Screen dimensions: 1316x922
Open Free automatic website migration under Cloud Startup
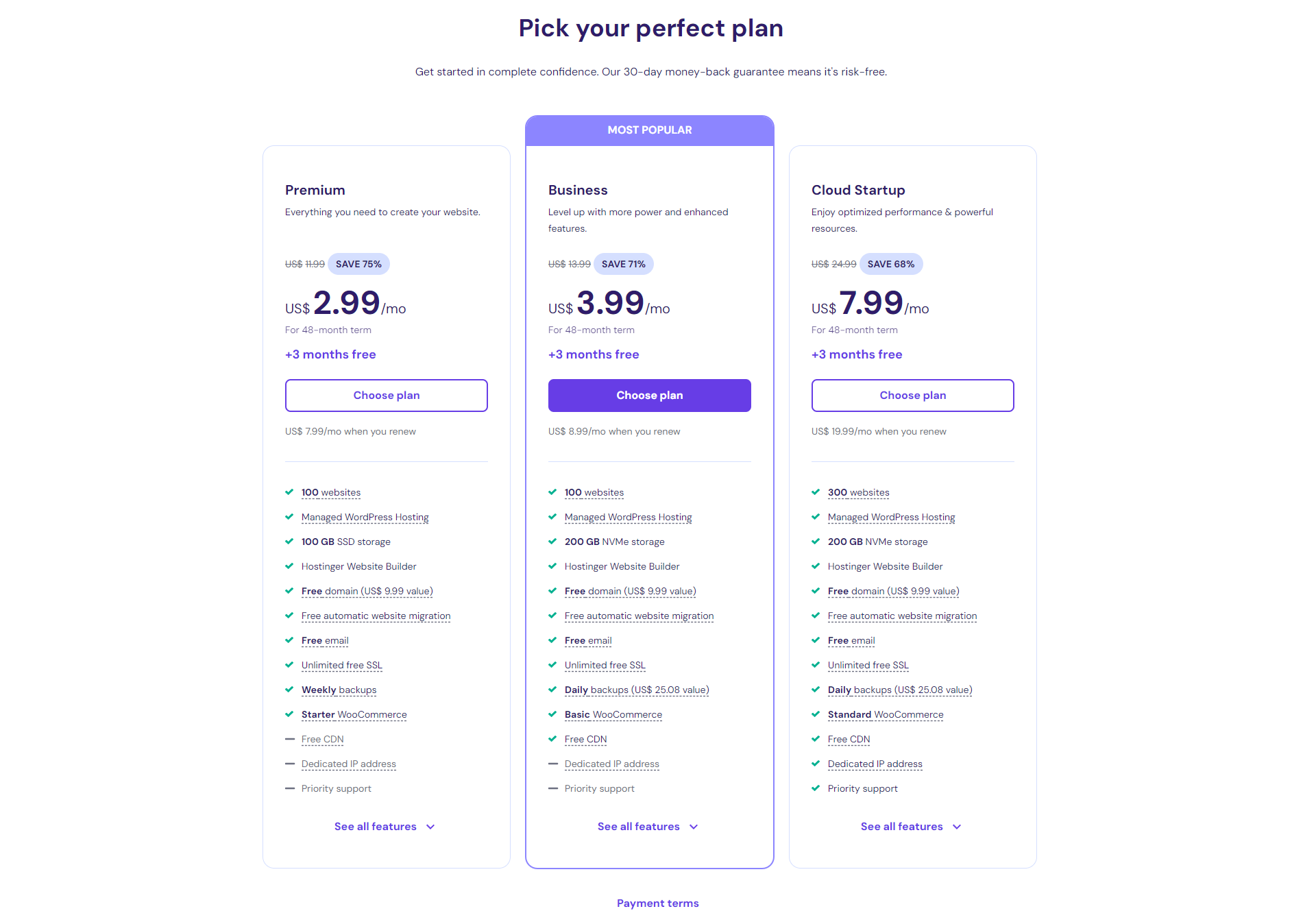pyautogui.click(x=902, y=616)
